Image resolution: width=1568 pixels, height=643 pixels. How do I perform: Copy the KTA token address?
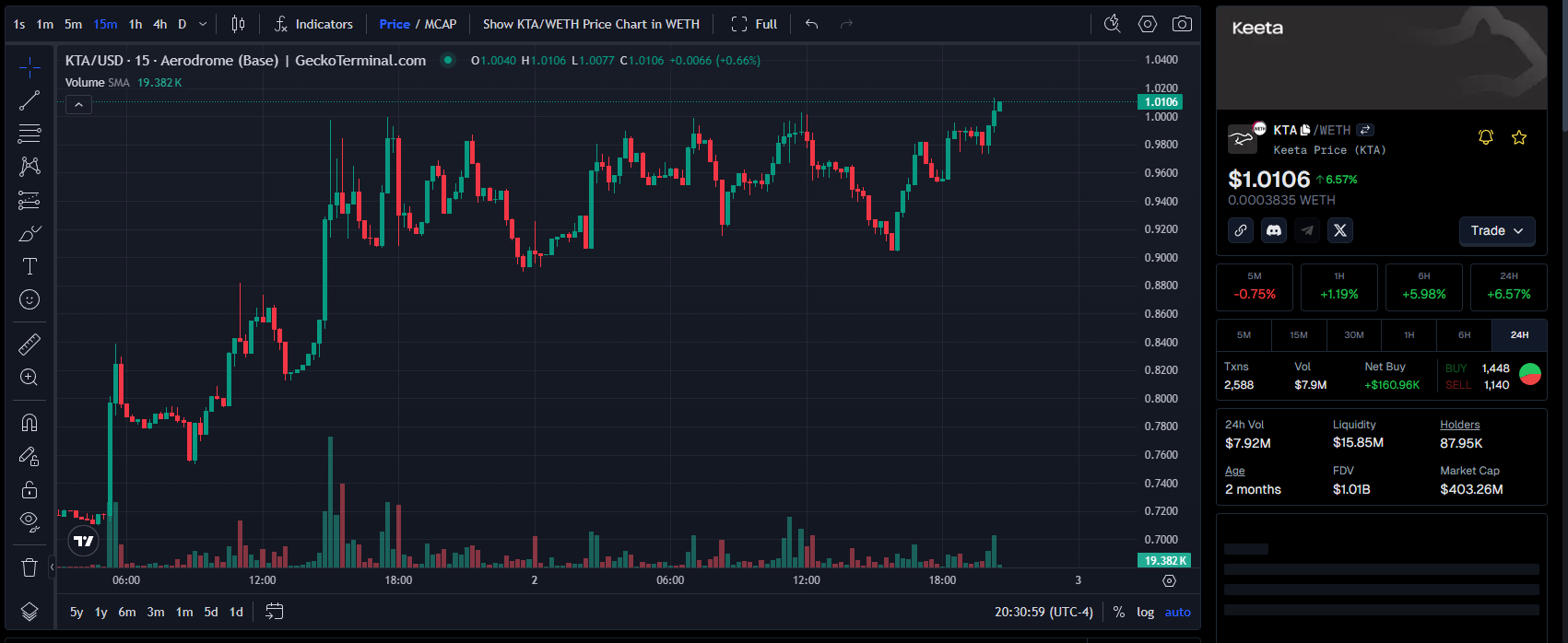[x=1305, y=130]
